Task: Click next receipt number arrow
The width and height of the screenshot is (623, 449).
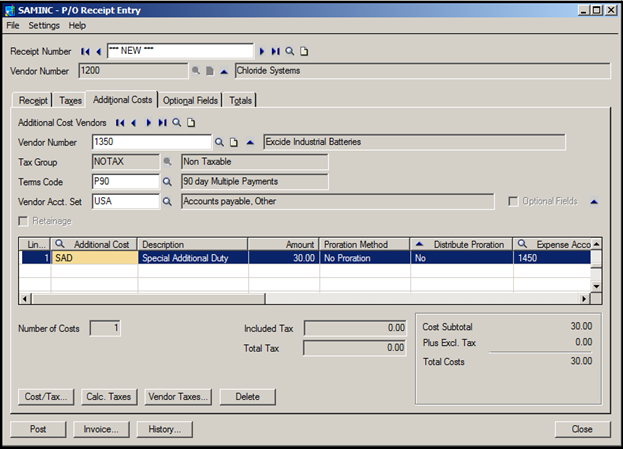Action: pyautogui.click(x=262, y=50)
